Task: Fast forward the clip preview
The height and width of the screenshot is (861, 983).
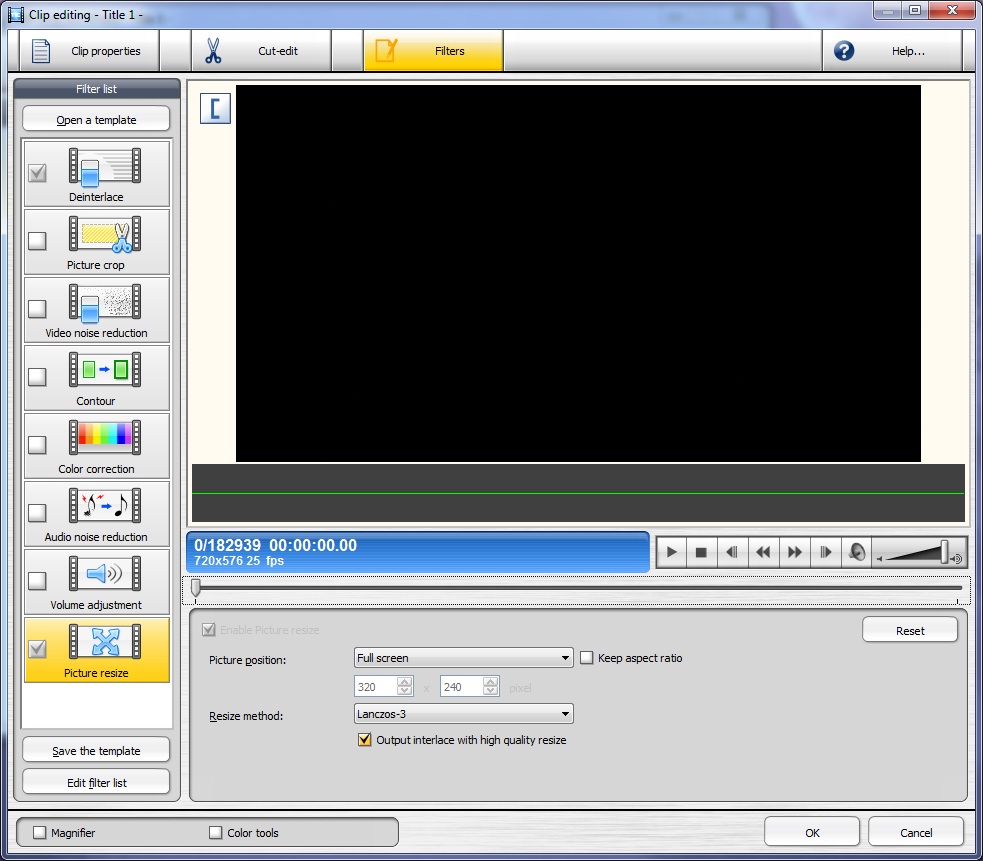Action: tap(794, 552)
